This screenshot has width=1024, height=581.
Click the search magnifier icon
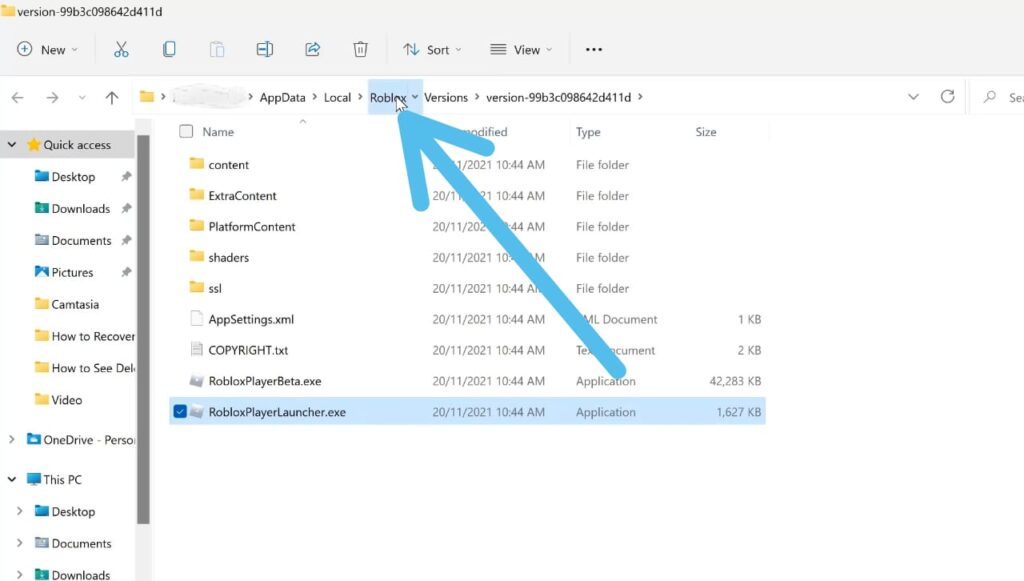click(x=990, y=97)
